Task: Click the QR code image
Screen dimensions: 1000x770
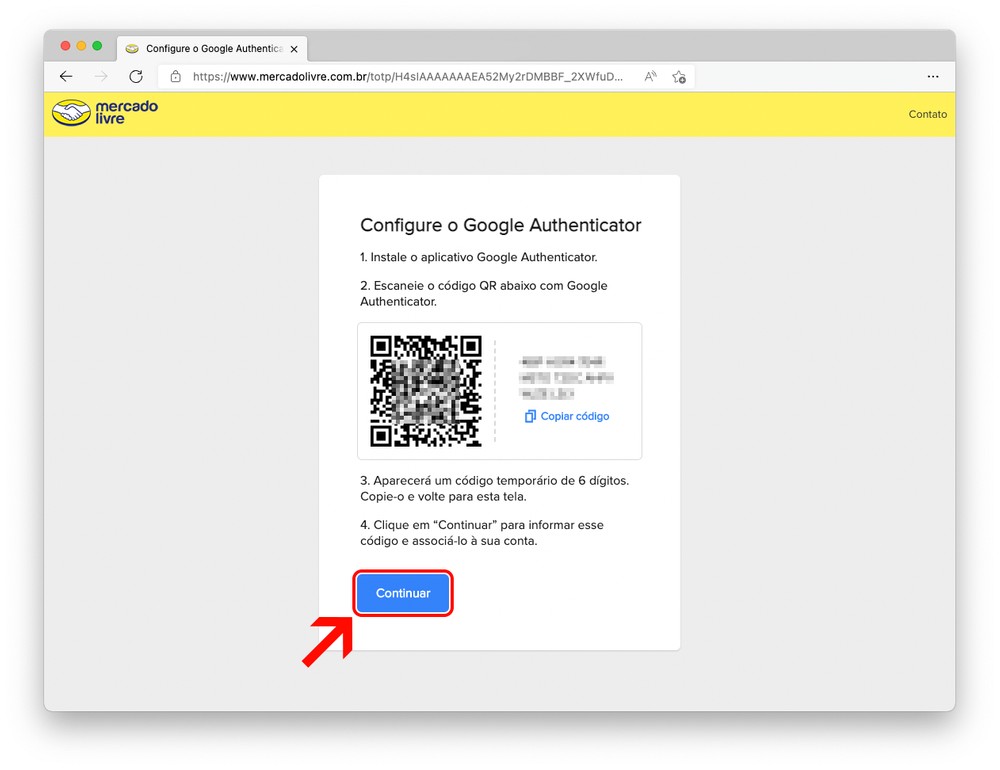Action: coord(426,390)
